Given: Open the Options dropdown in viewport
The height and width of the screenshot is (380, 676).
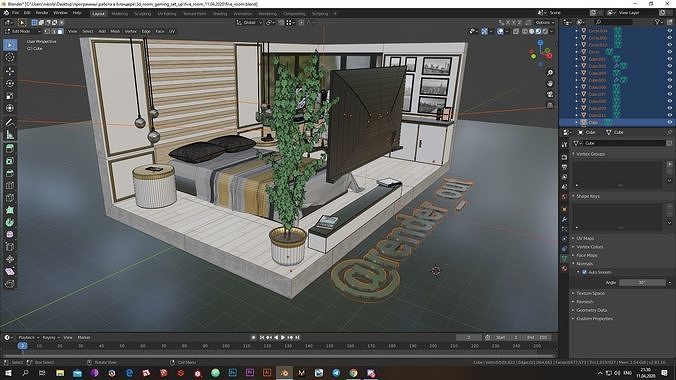Looking at the screenshot, I should point(545,22).
